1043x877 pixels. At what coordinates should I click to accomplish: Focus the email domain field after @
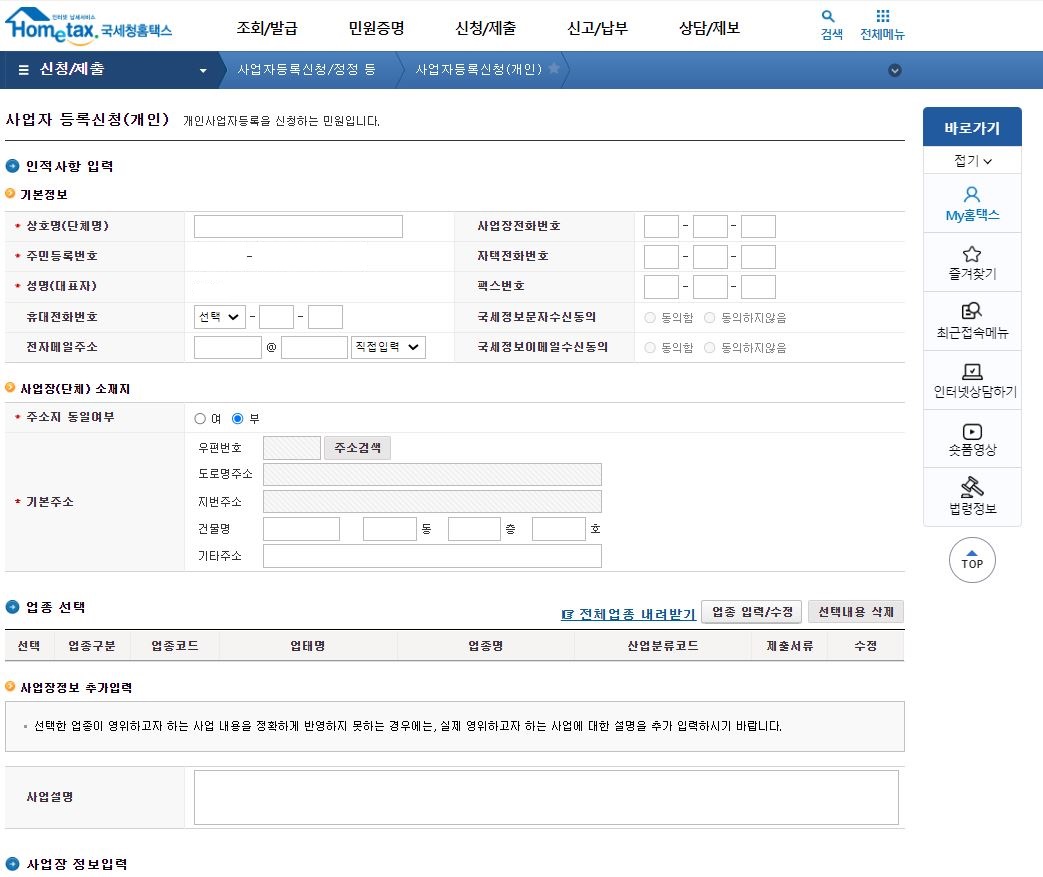pos(315,347)
